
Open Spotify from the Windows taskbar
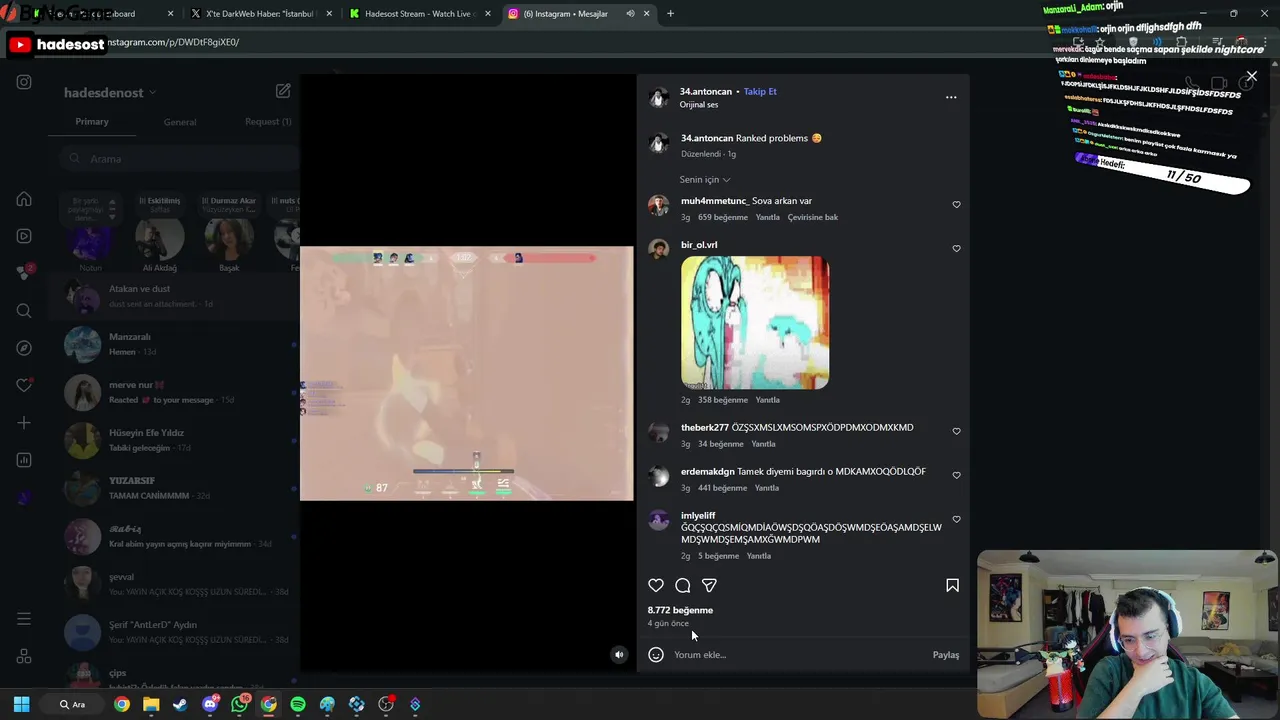298,704
